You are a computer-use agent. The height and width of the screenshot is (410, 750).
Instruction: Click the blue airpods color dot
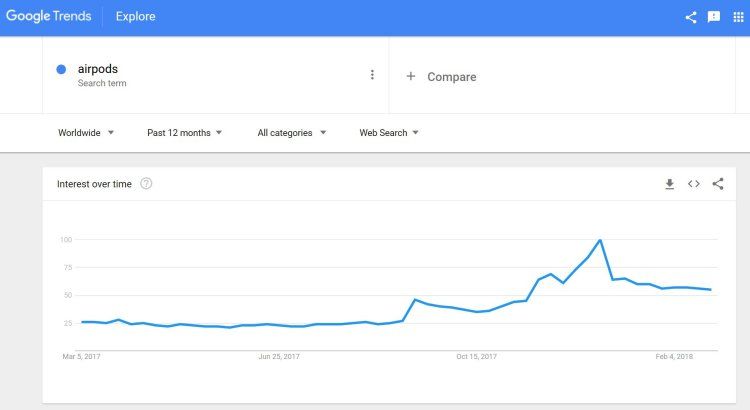click(x=61, y=70)
